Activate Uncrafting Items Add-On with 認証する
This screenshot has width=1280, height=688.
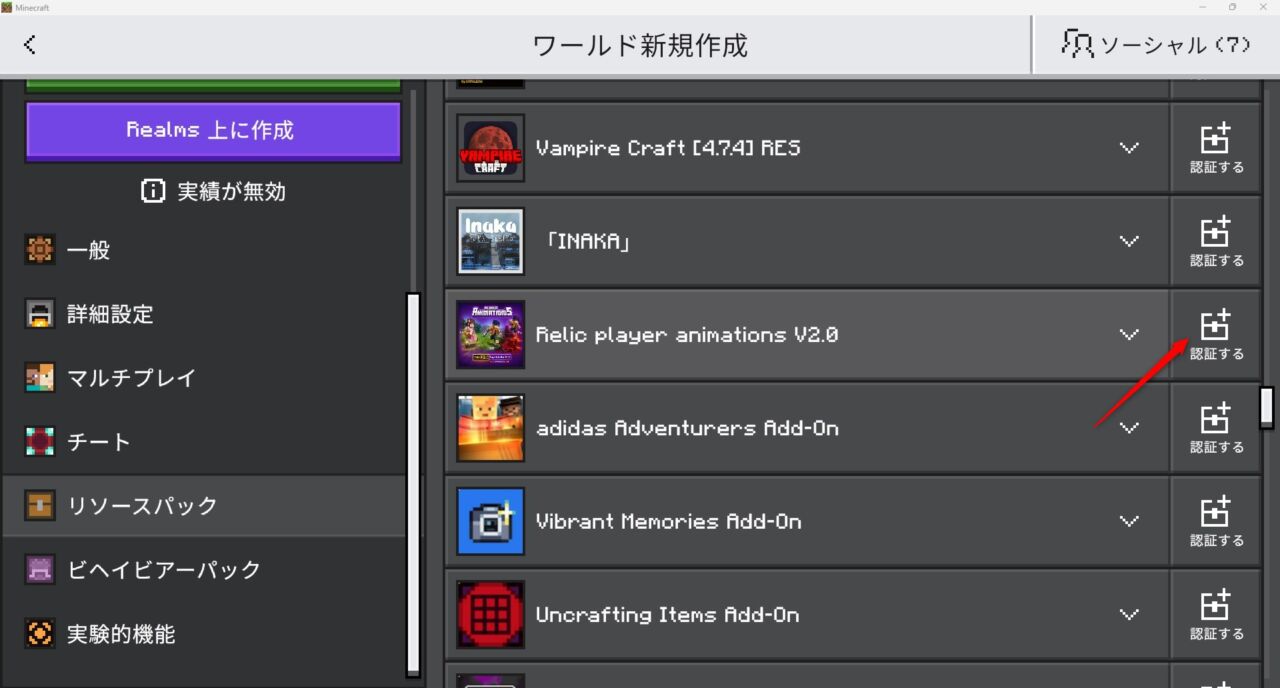(1216, 614)
